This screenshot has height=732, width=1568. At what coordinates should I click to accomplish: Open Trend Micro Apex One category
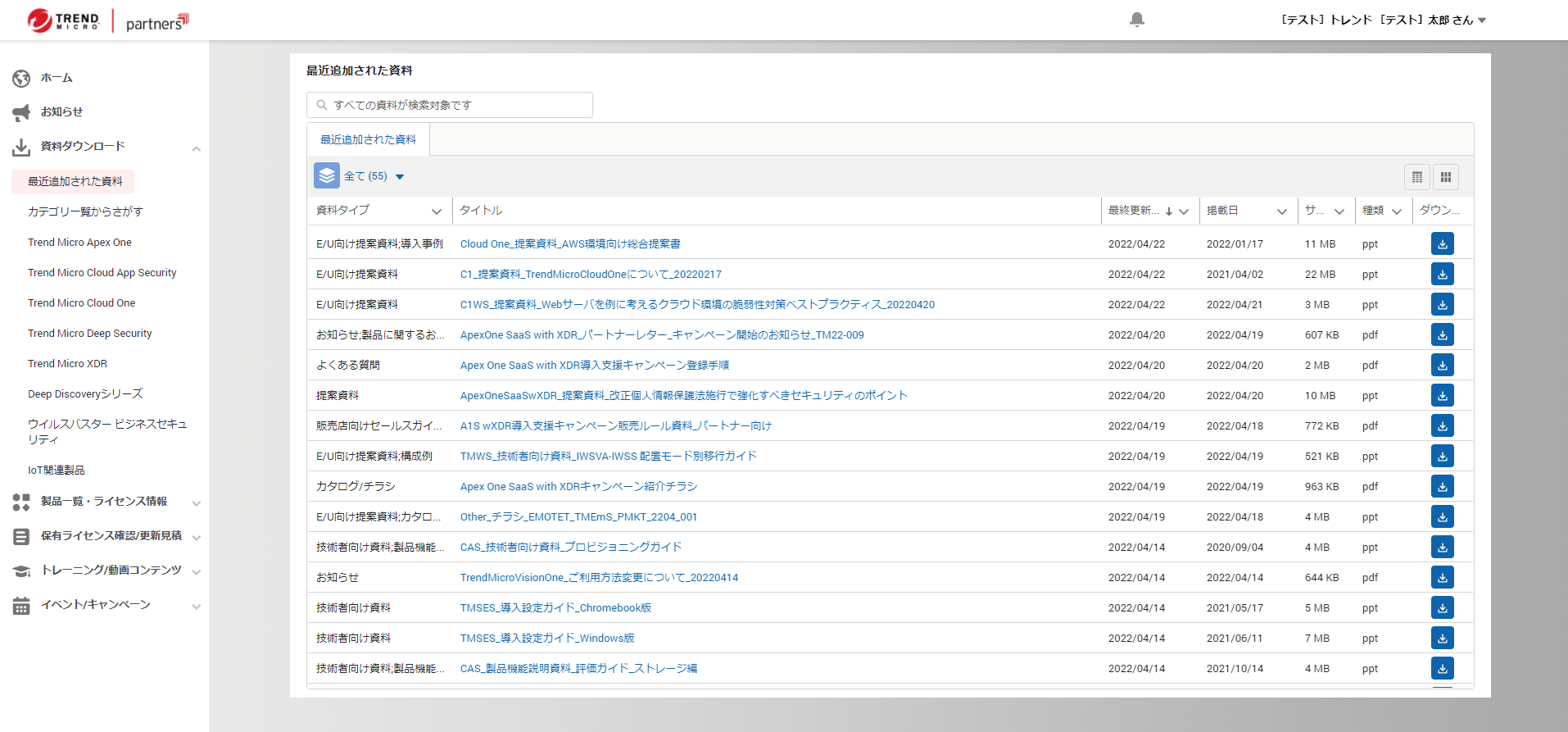[79, 243]
